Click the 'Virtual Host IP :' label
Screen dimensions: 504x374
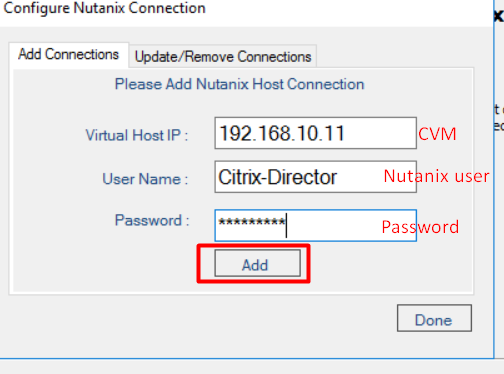pos(137,135)
